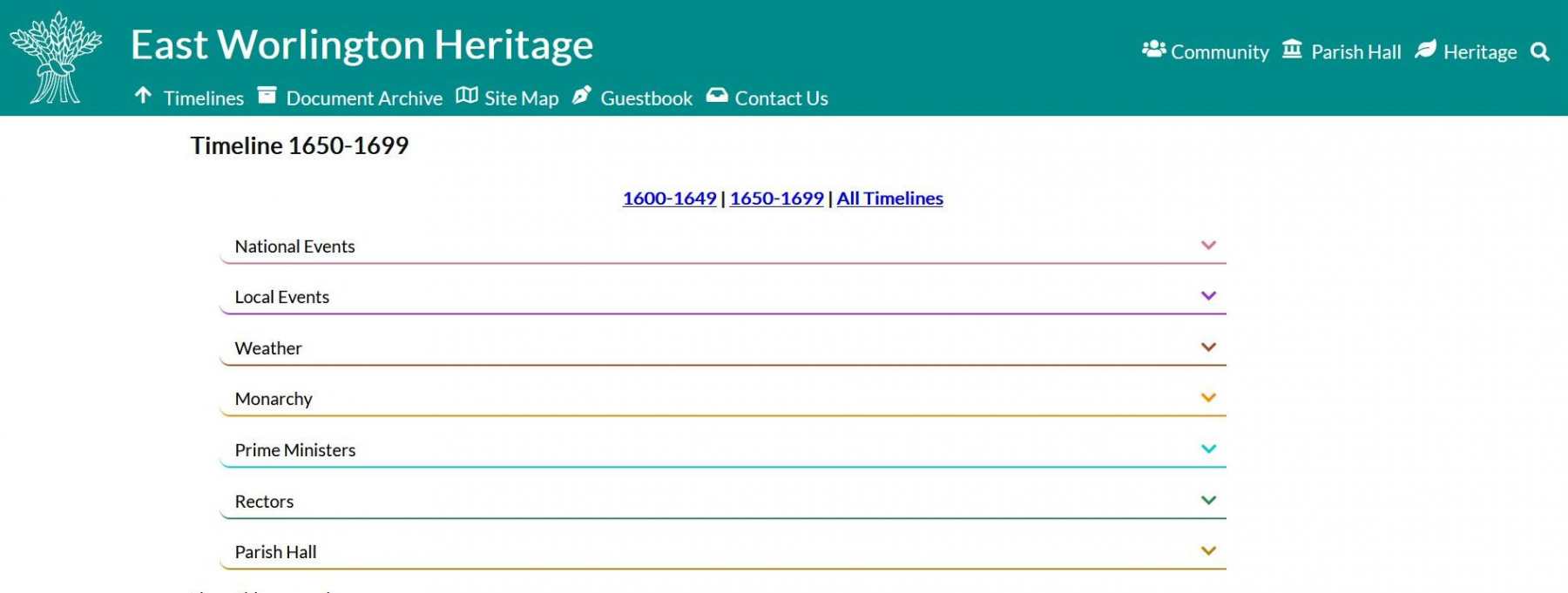Select the Guestbook menu item
1568x593 pixels.
(x=646, y=98)
